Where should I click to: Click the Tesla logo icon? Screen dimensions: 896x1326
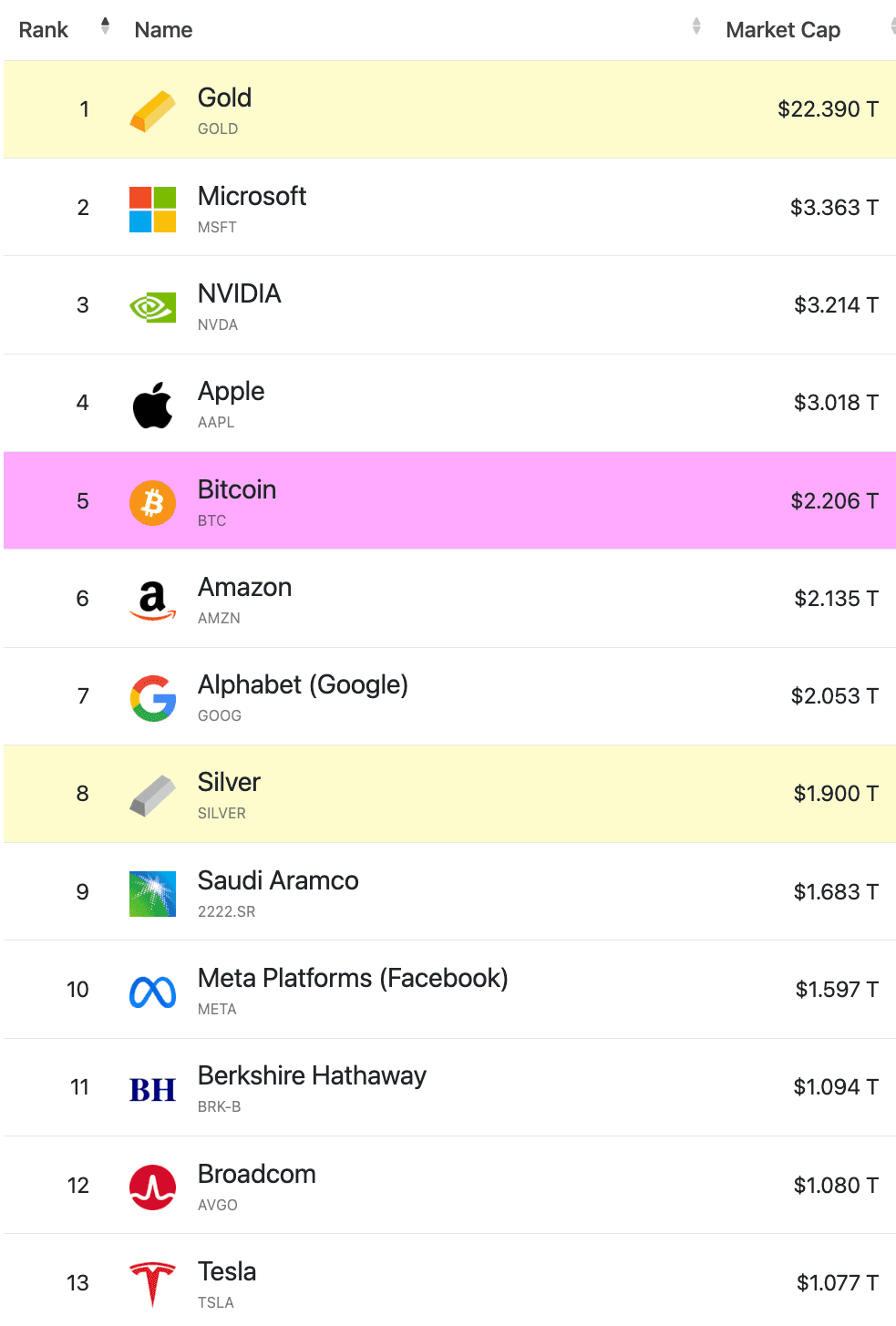point(152,1284)
